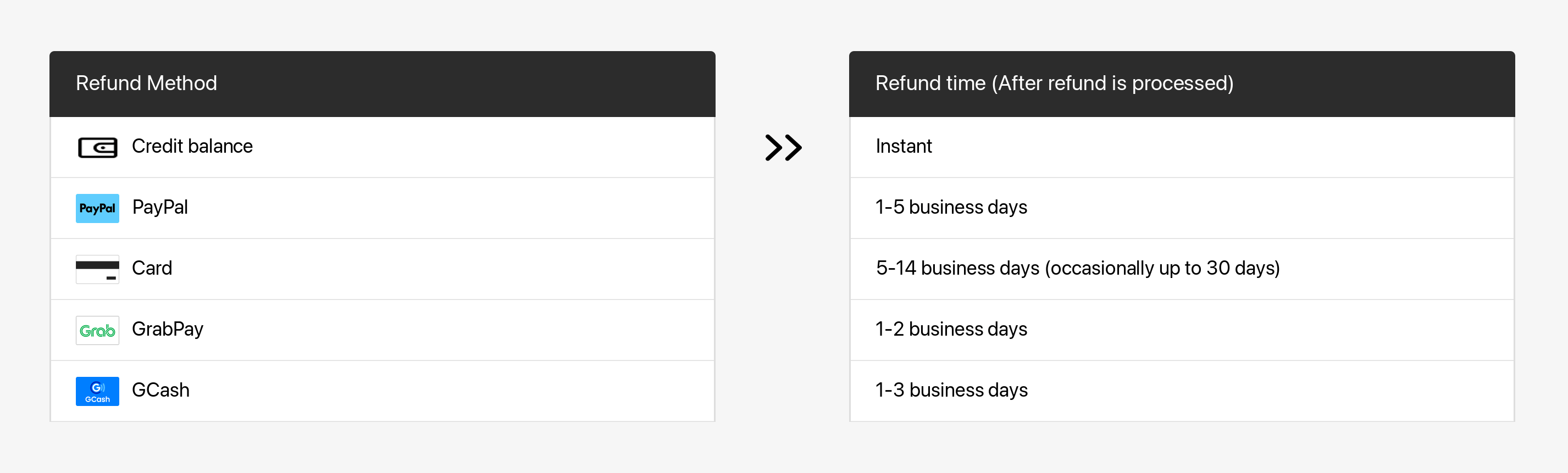Select the PayPal refund method label
Viewport: 1568px width, 473px height.
[159, 208]
